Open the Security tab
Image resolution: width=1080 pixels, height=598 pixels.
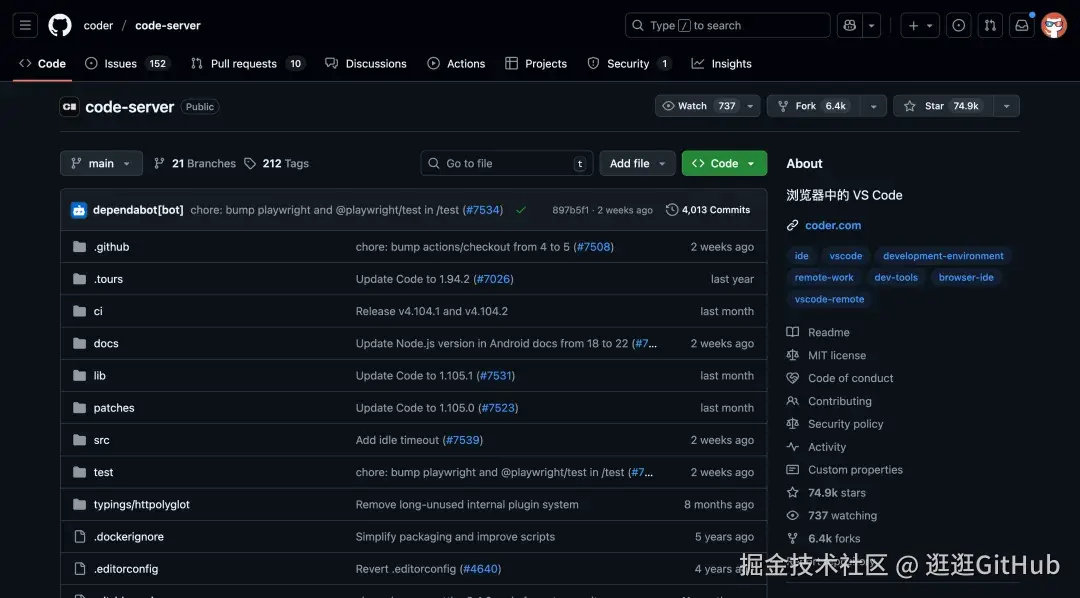pyautogui.click(x=629, y=63)
